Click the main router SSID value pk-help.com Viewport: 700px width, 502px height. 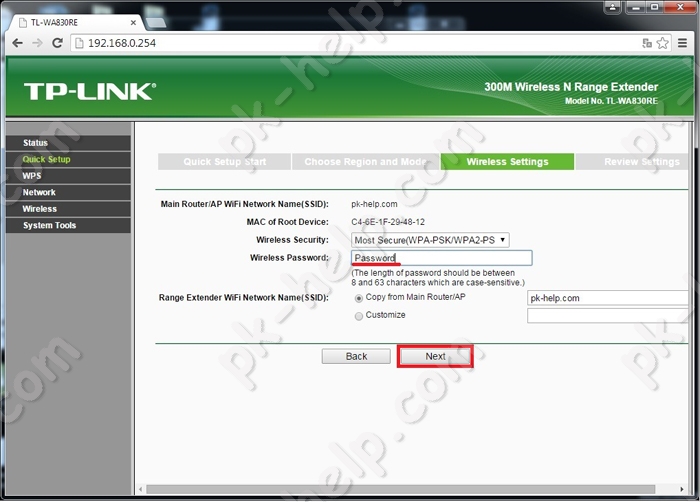[x=374, y=204]
